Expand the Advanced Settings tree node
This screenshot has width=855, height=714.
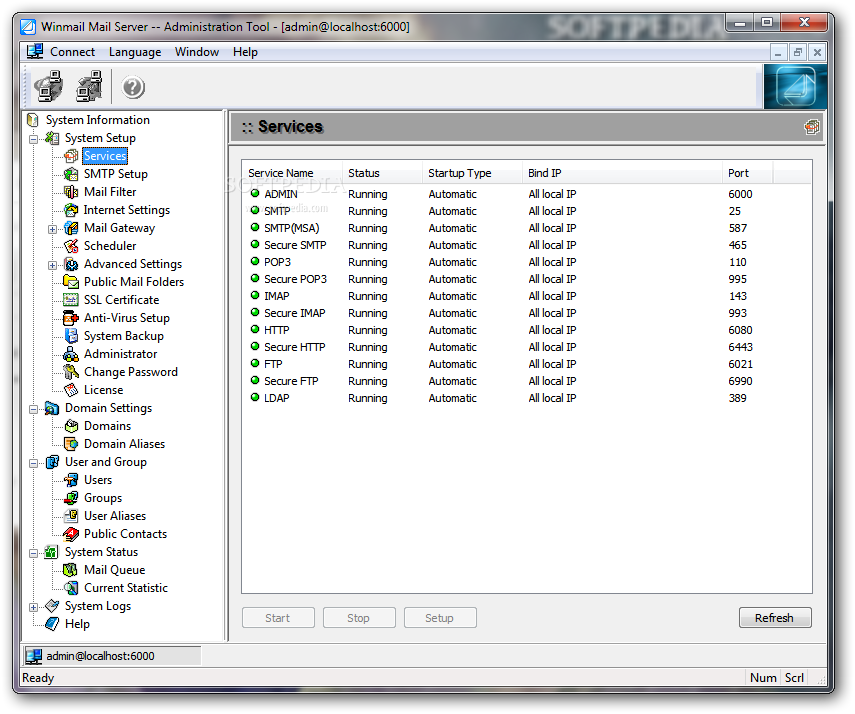(x=52, y=265)
